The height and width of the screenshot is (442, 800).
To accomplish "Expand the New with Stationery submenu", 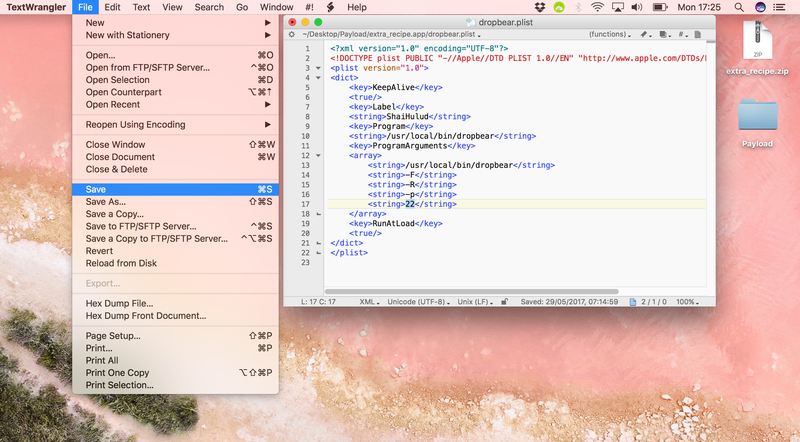I will (176, 35).
